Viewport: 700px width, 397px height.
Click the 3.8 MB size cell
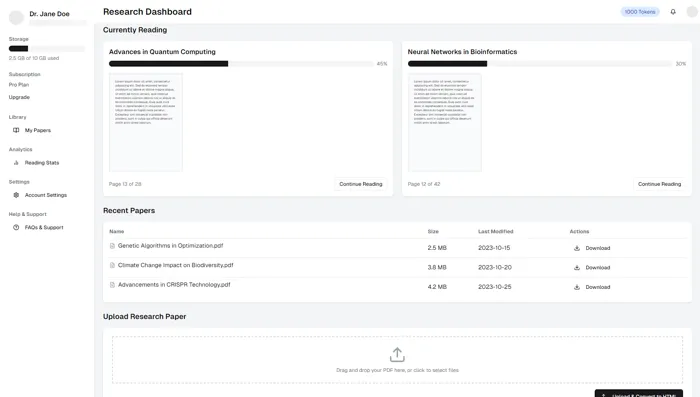point(437,267)
